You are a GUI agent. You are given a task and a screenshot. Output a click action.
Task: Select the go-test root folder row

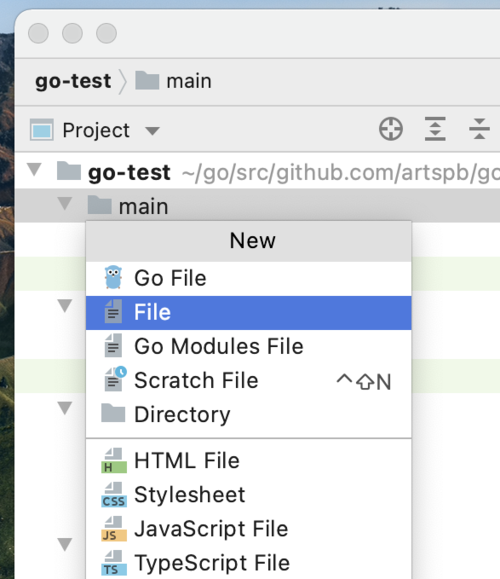pos(257,172)
